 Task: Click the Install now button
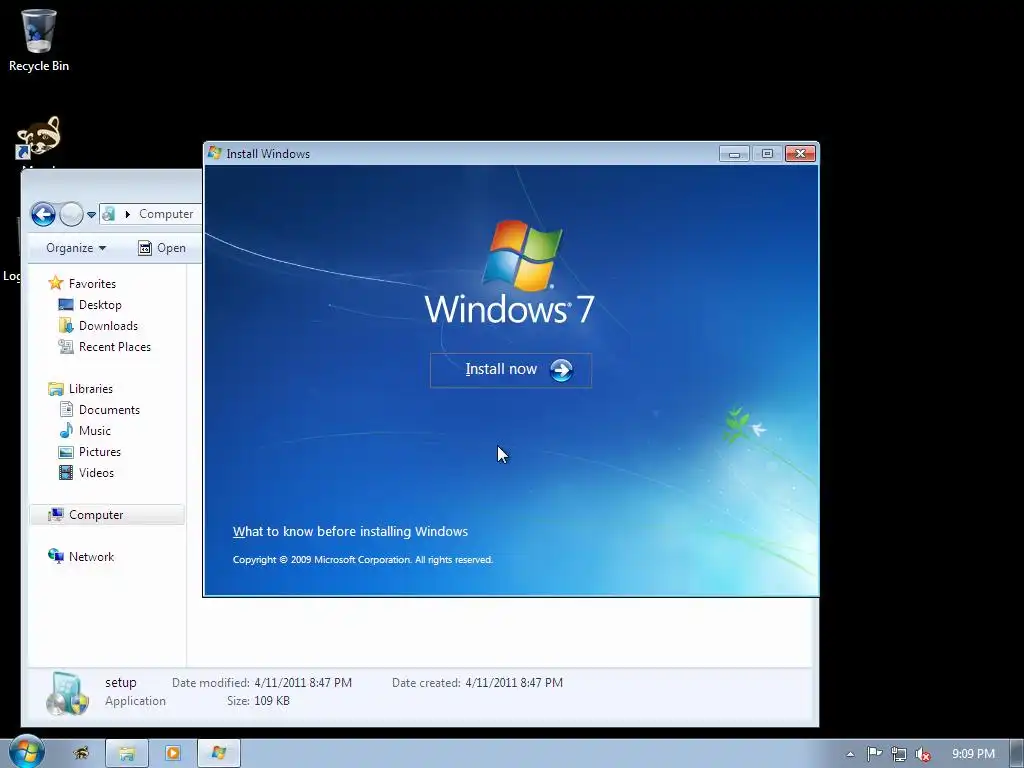pos(511,370)
